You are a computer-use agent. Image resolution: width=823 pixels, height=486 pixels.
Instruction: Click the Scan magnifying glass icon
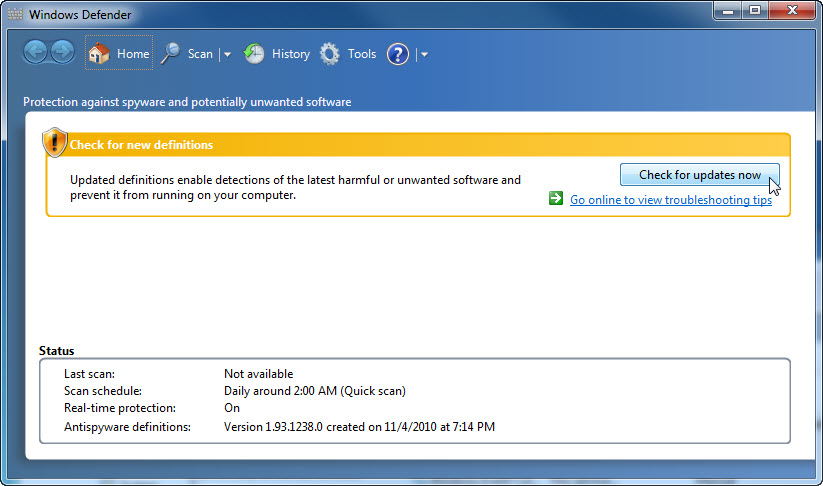pyautogui.click(x=170, y=54)
